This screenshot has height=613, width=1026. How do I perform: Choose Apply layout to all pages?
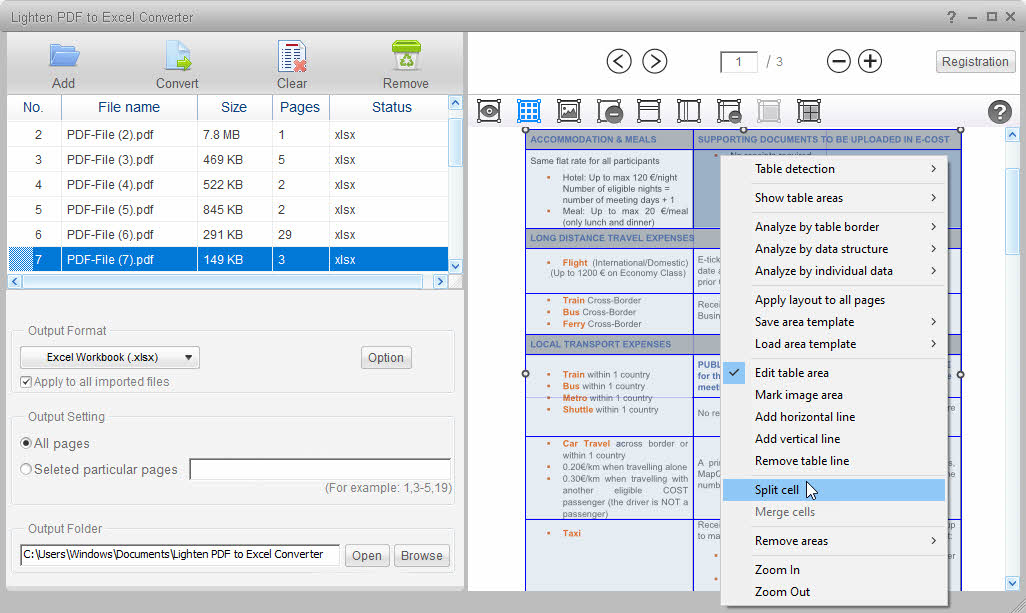[x=819, y=300]
